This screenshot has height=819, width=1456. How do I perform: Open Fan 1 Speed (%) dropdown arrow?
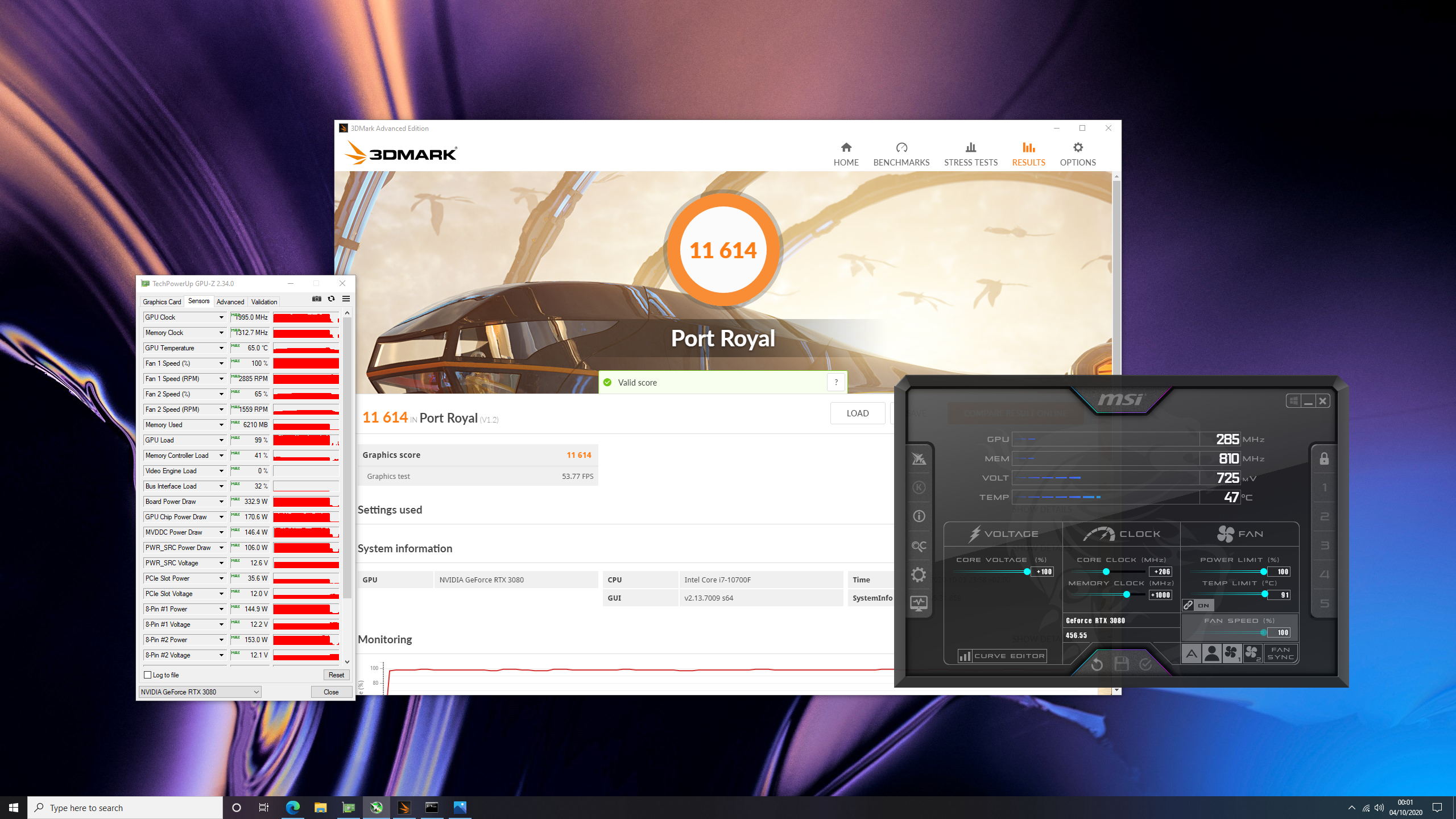221,363
